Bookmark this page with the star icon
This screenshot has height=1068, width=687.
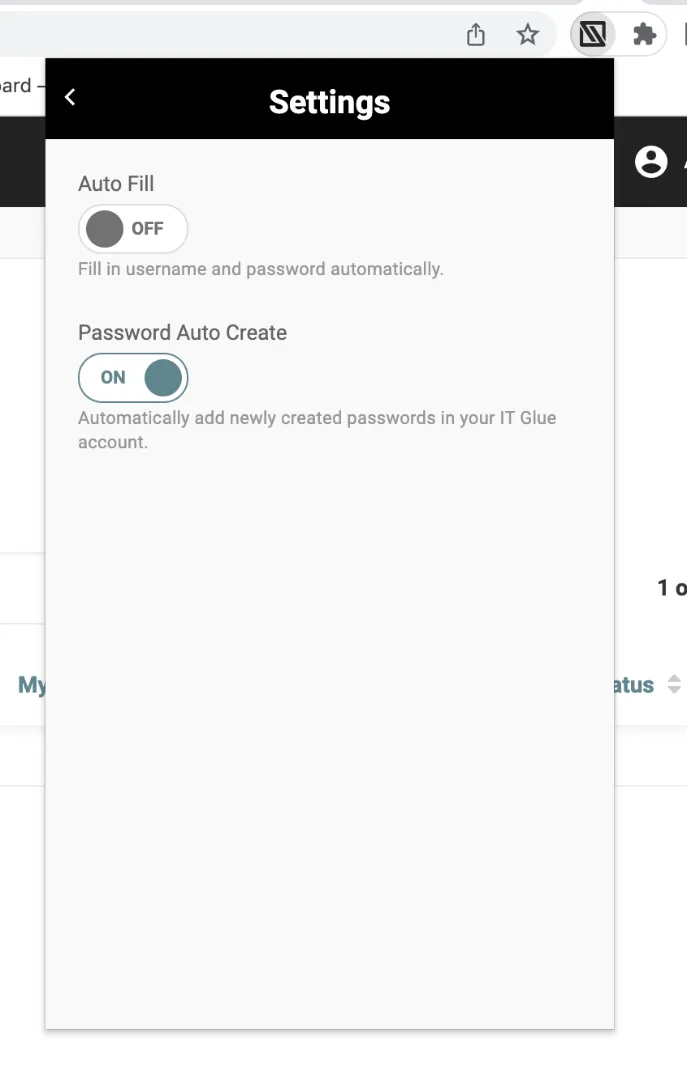pyautogui.click(x=527, y=36)
